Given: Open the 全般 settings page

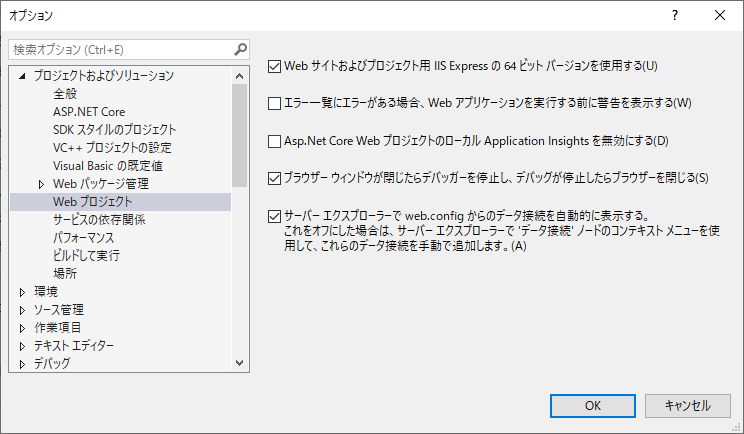Looking at the screenshot, I should 65,93.
